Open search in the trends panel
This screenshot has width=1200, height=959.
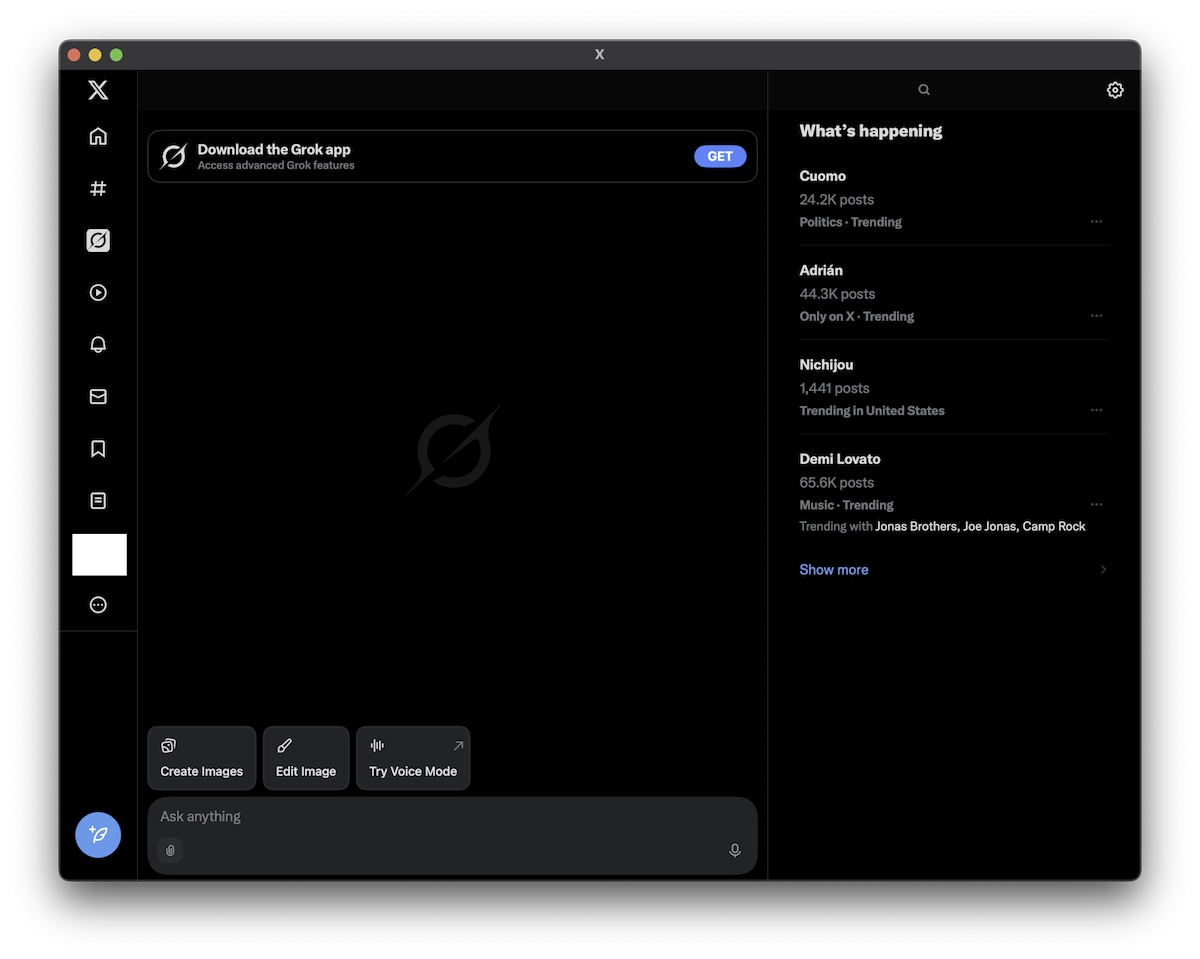922,89
